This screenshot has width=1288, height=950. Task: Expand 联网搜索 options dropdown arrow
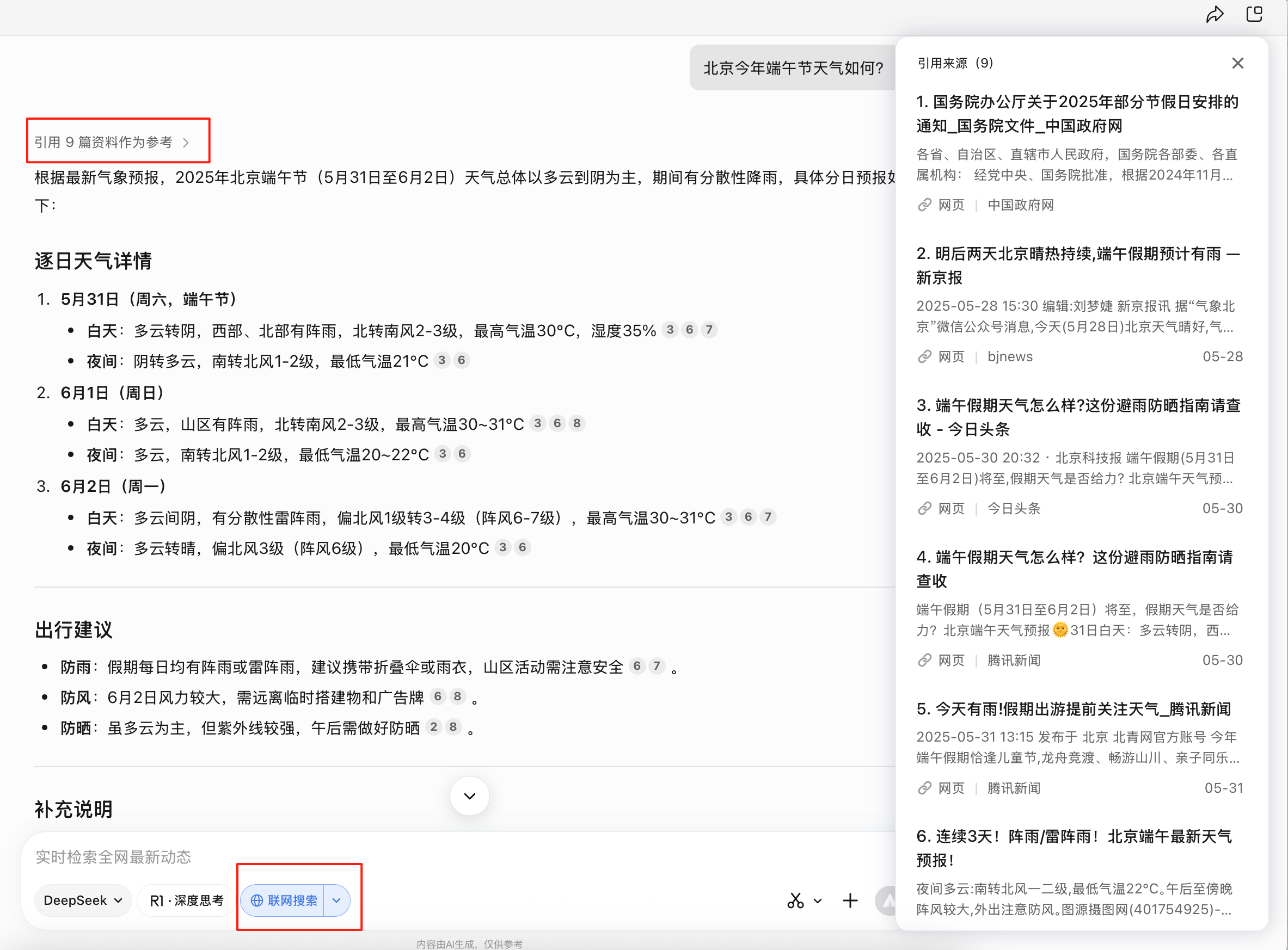coord(336,900)
